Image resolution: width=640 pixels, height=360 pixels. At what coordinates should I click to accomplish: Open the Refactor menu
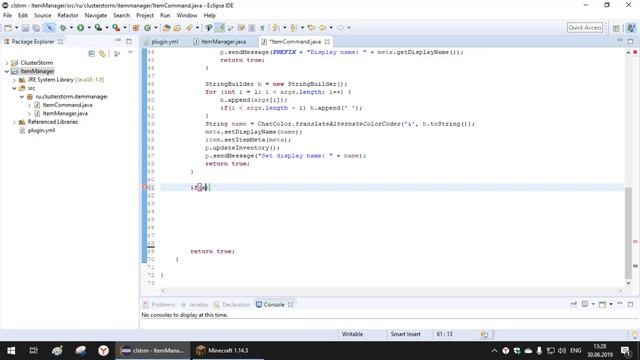tap(68, 15)
